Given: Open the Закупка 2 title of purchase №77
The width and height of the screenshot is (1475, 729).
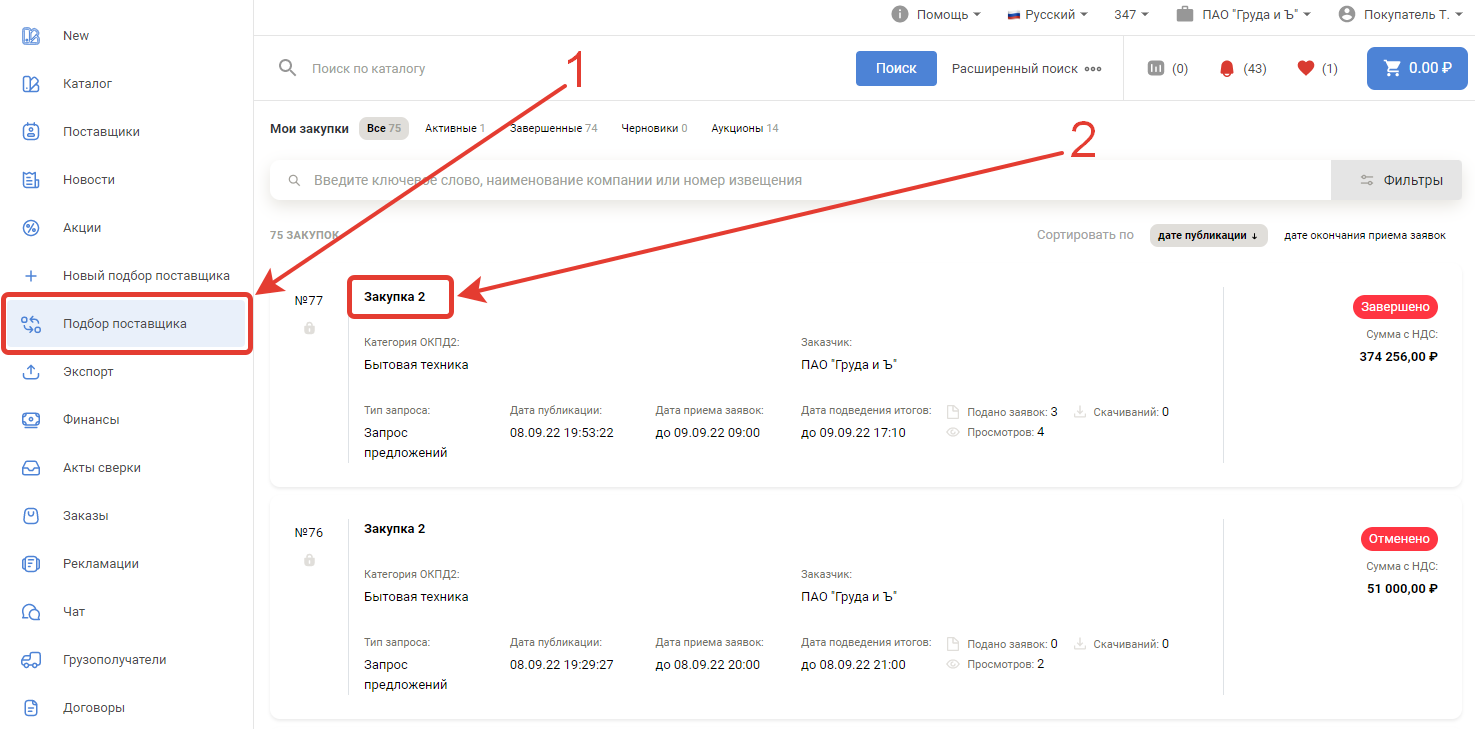Looking at the screenshot, I should (x=395, y=297).
